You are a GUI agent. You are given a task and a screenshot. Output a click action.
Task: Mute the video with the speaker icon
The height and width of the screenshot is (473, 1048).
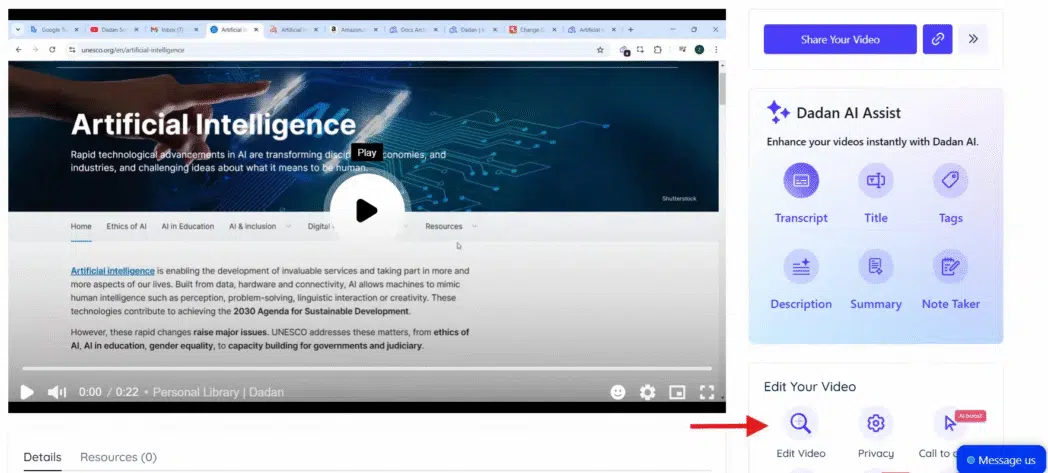tap(57, 392)
